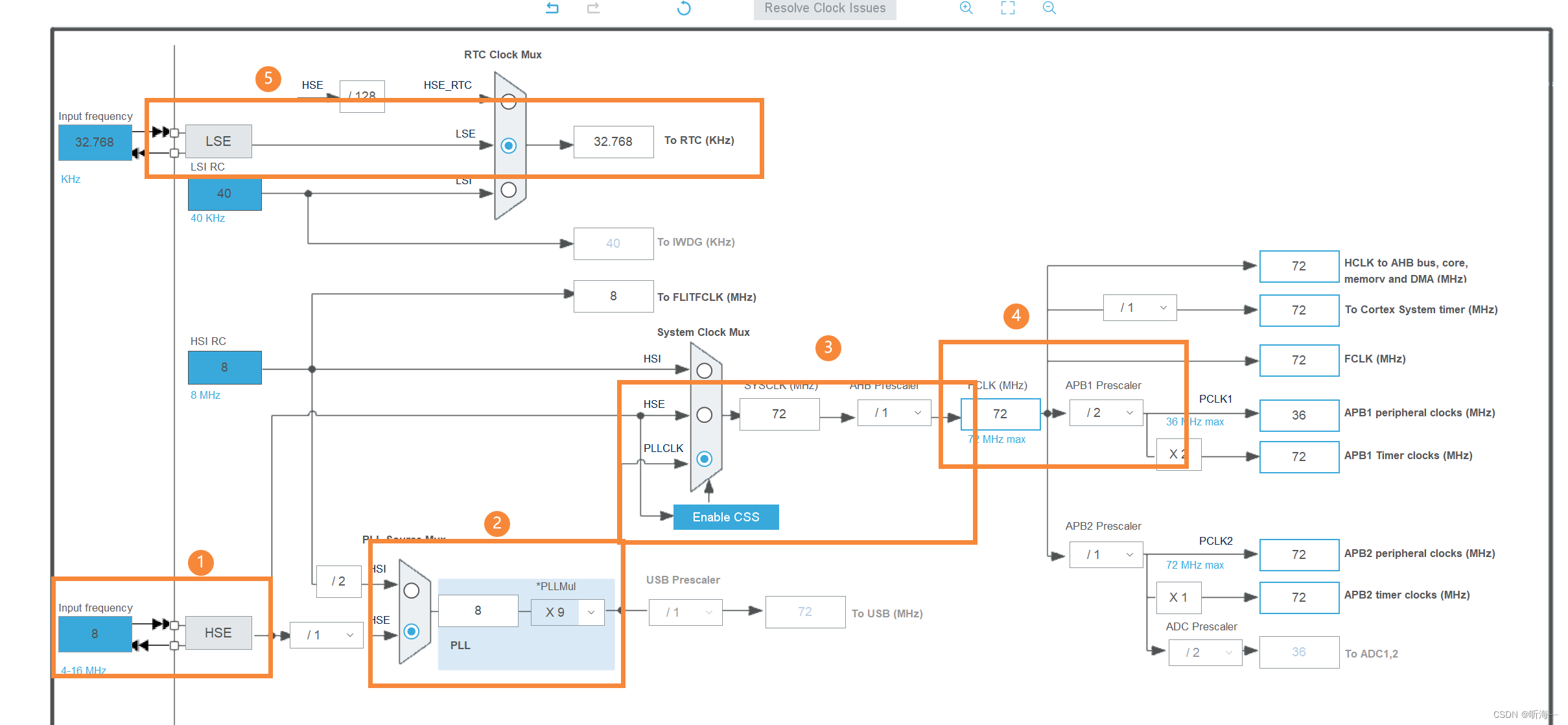The width and height of the screenshot is (1568, 725).
Task: Click the HSE input frequency 8 field
Action: point(95,634)
